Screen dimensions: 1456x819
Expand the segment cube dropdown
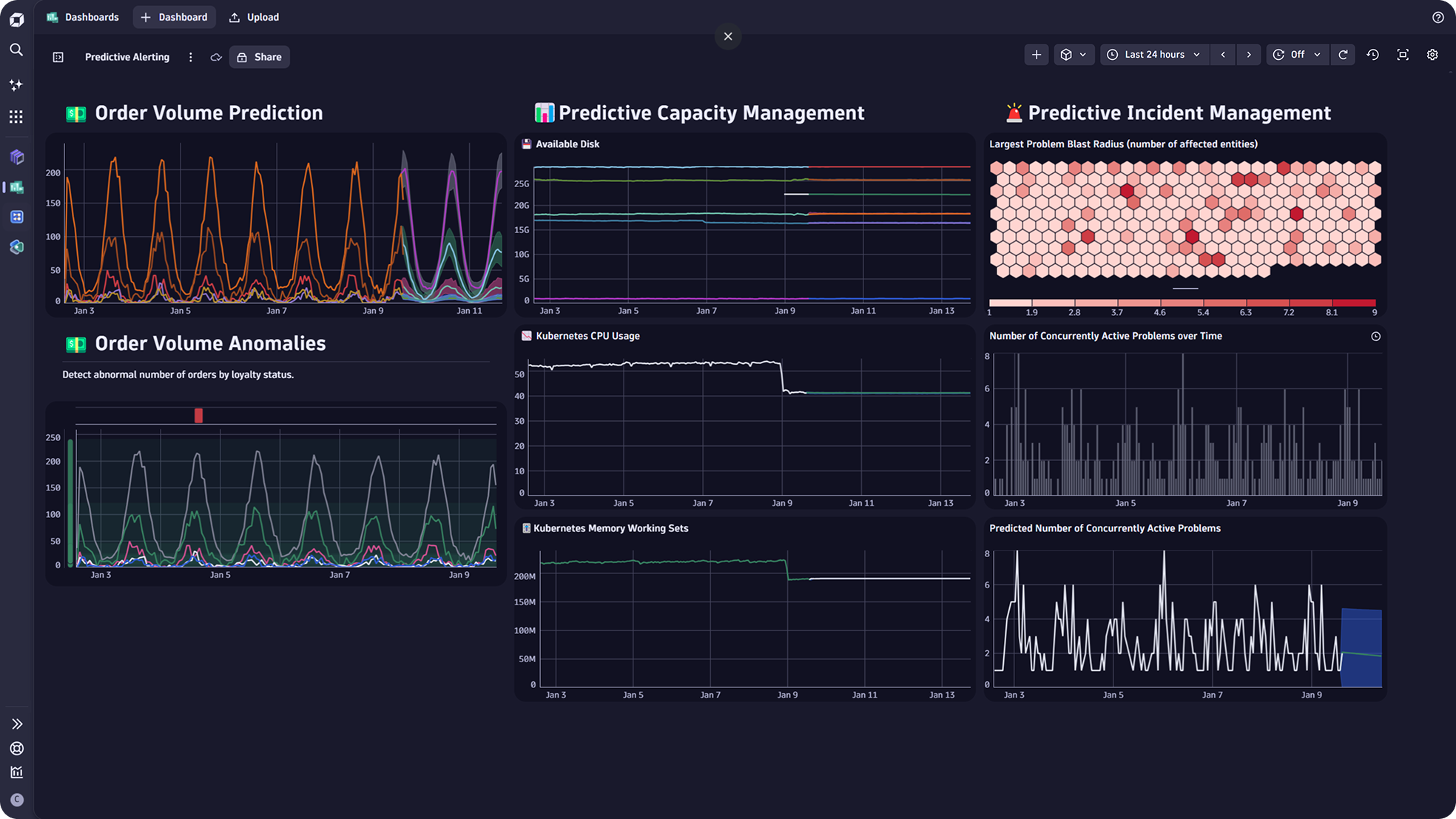tap(1073, 55)
